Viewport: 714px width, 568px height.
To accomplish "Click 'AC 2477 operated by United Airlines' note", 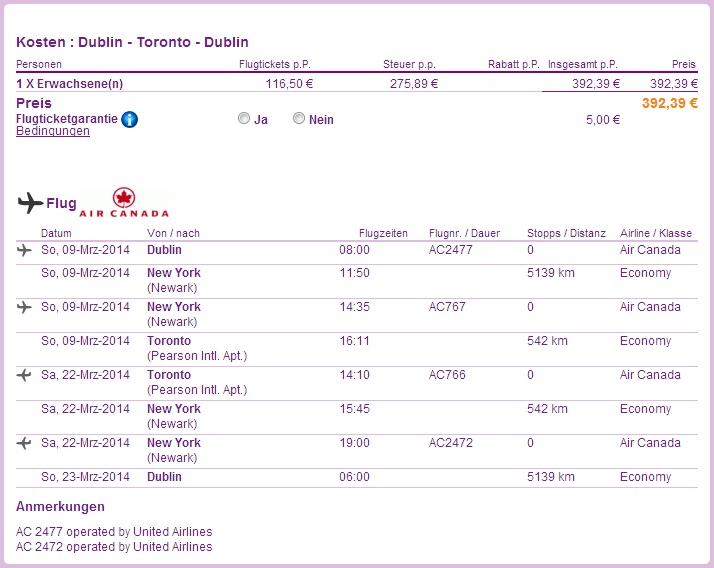I will 114,532.
